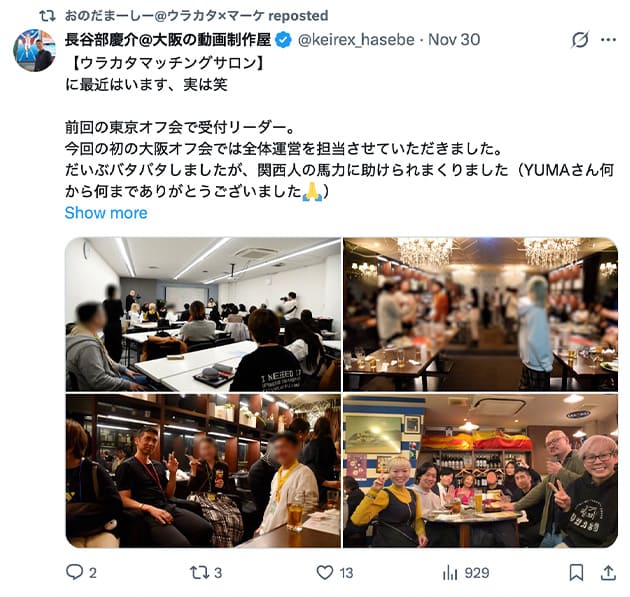
Task: Bookmark this post
Action: coord(576,572)
